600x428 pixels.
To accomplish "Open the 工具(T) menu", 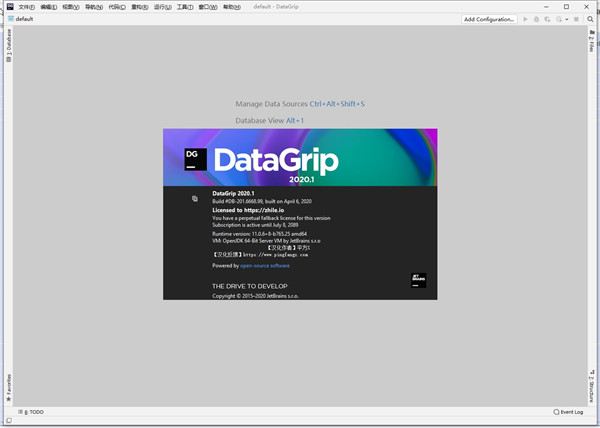I will pyautogui.click(x=185, y=6).
